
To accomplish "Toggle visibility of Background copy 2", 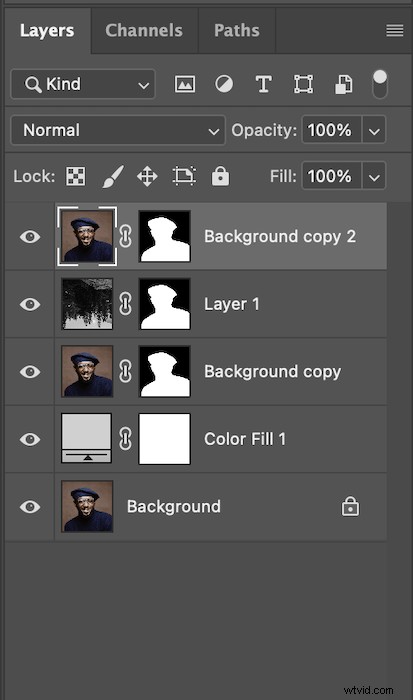I will coord(30,237).
